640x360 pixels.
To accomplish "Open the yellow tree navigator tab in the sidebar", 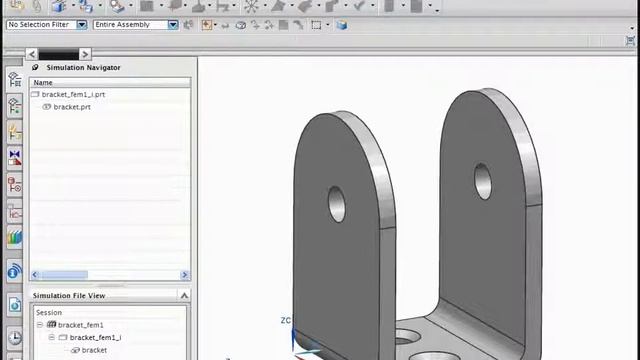I will click(x=15, y=133).
